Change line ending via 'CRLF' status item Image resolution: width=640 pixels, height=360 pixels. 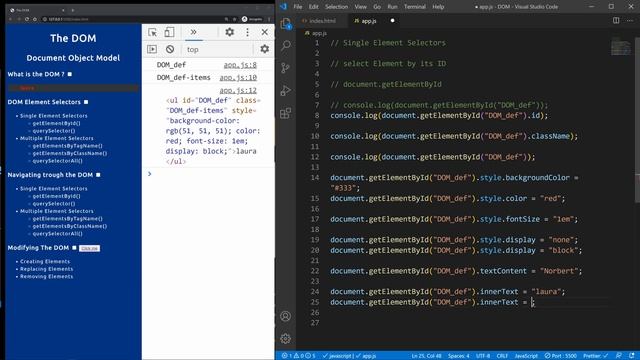point(502,356)
